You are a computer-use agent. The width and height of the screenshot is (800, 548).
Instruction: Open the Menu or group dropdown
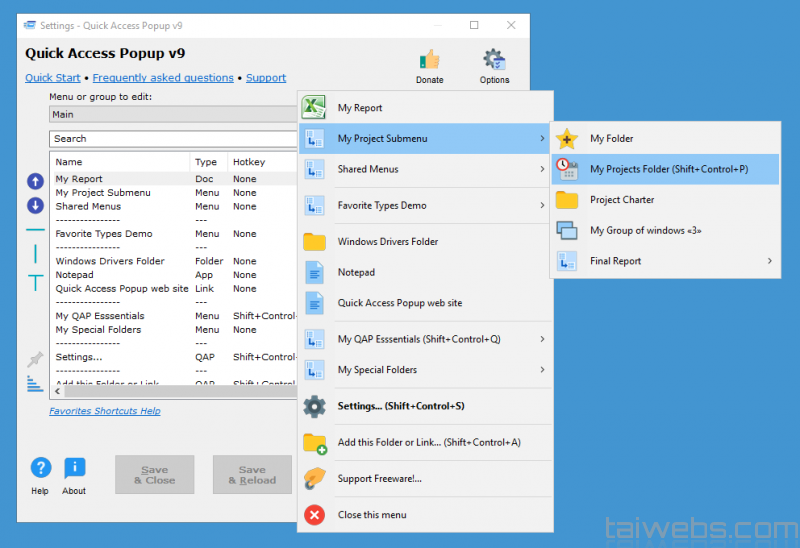172,115
